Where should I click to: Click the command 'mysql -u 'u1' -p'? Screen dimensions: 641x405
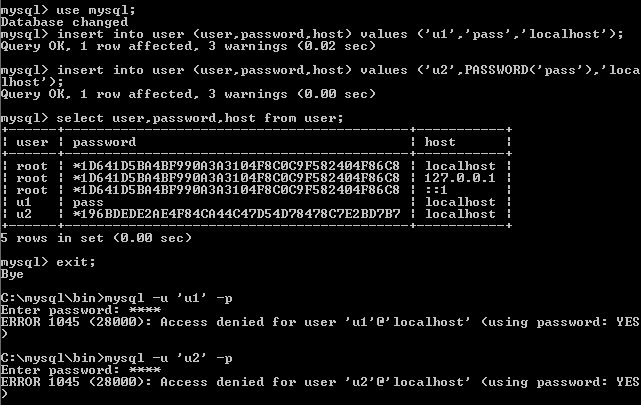click(168, 298)
